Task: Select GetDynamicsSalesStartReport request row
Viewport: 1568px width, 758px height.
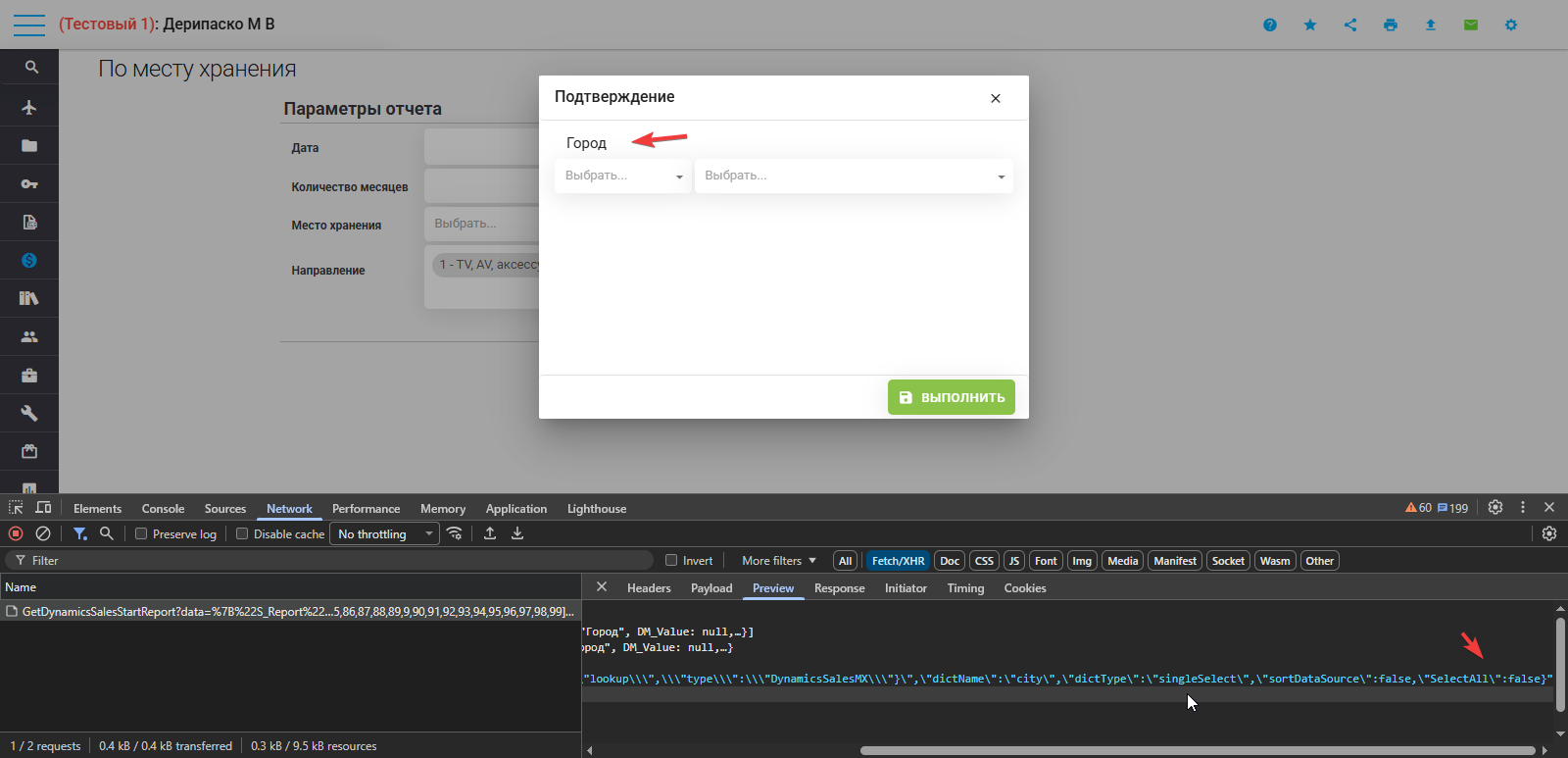Action: (290, 611)
